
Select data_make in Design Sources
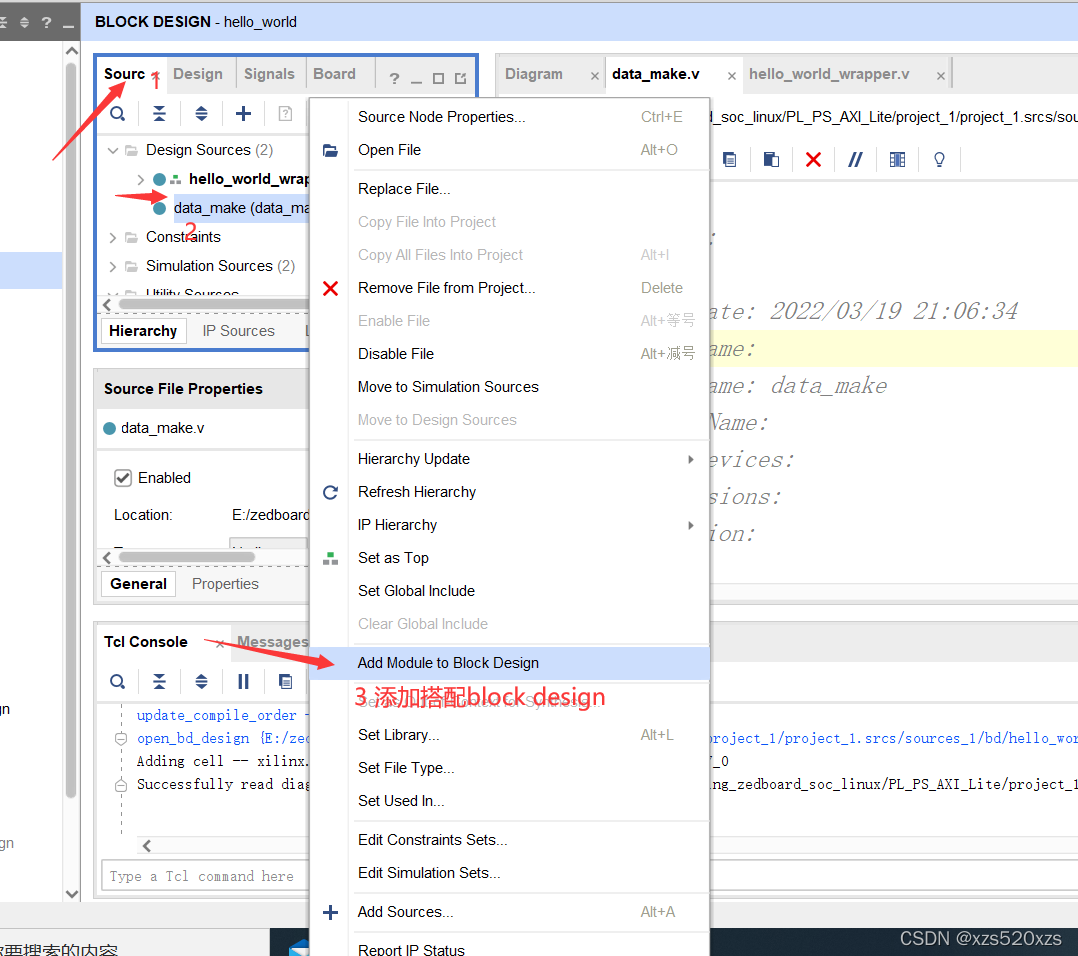click(x=241, y=208)
